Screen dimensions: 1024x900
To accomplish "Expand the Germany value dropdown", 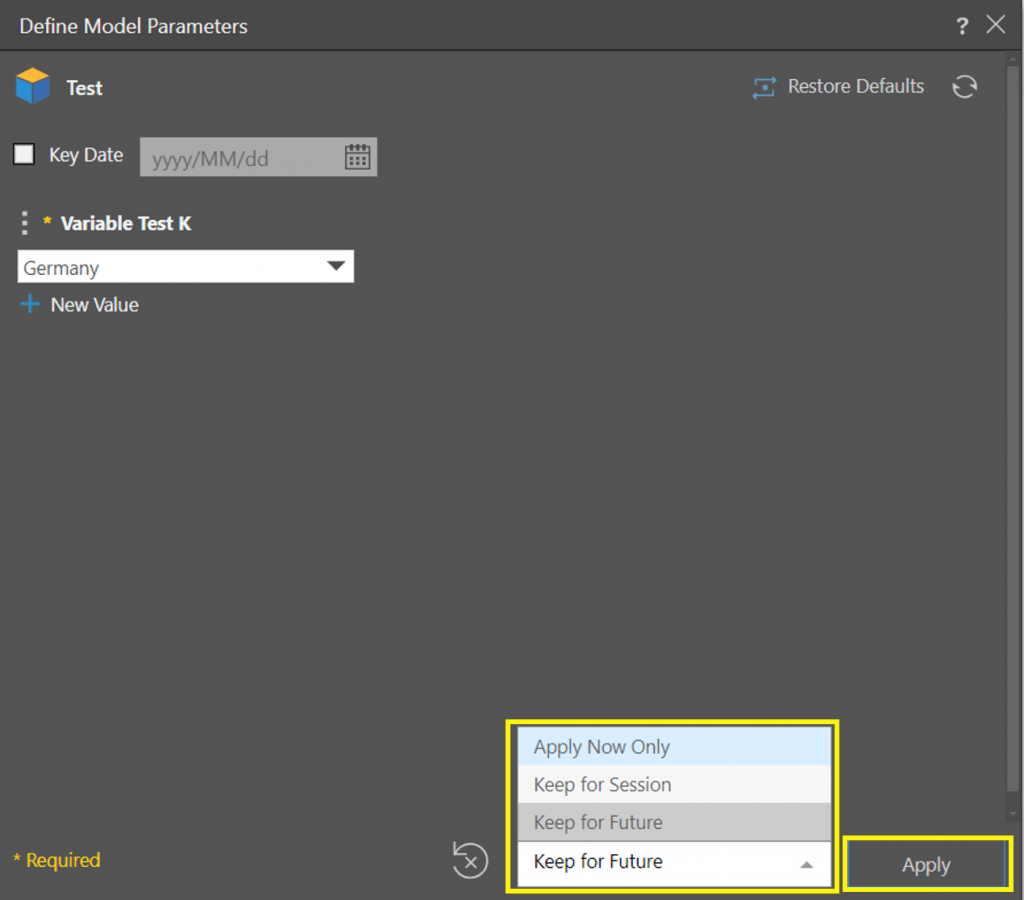I will [336, 267].
